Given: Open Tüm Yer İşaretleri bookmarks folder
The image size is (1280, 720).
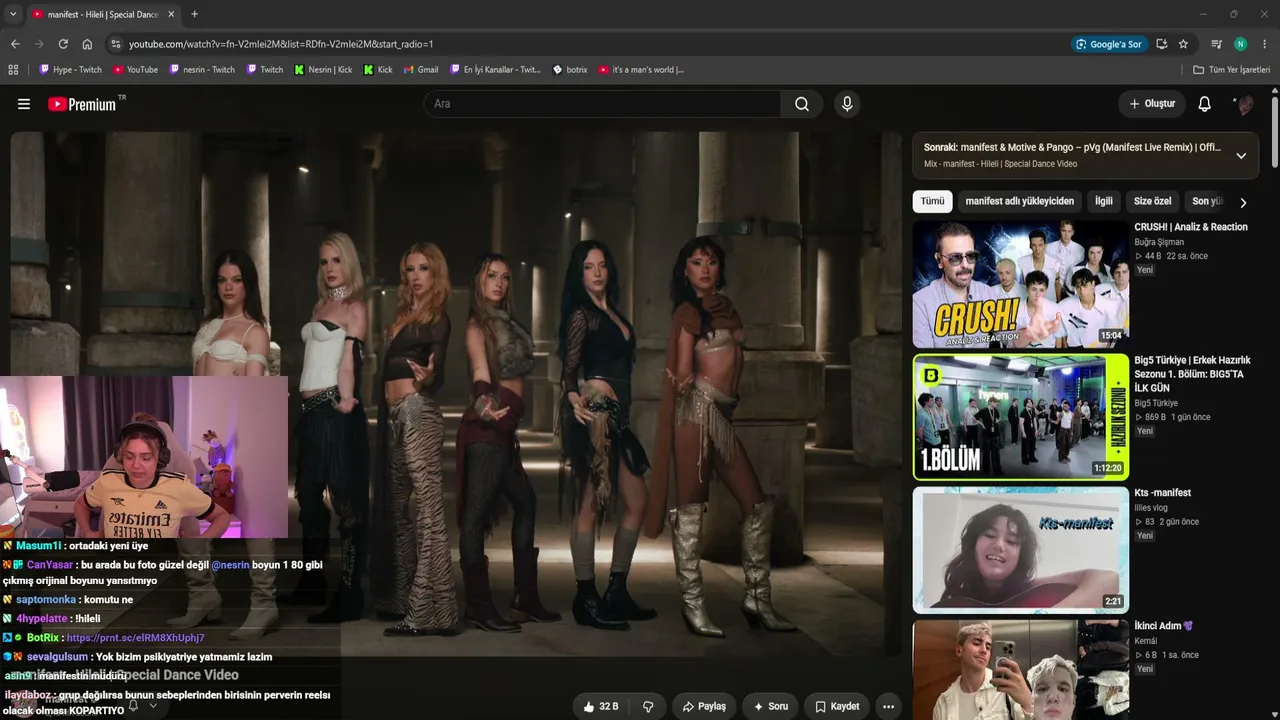Looking at the screenshot, I should coord(1232,70).
